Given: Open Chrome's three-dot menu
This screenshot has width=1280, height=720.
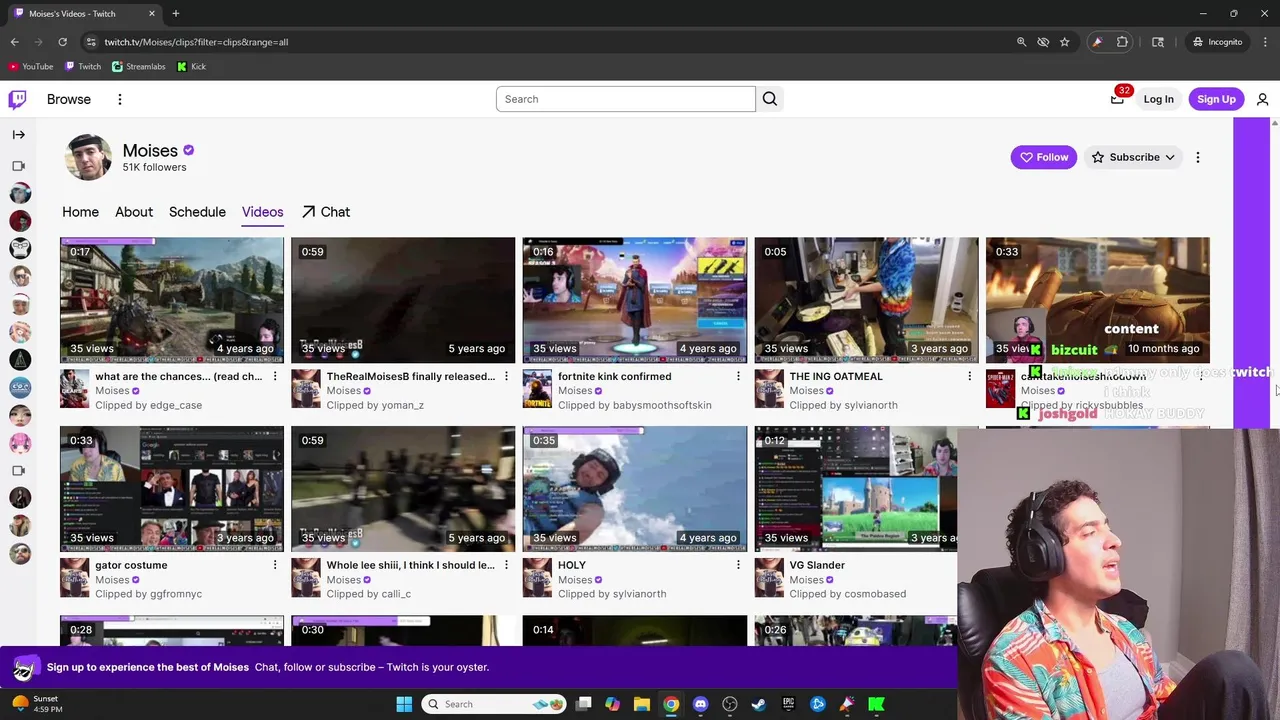Looking at the screenshot, I should point(1265,42).
